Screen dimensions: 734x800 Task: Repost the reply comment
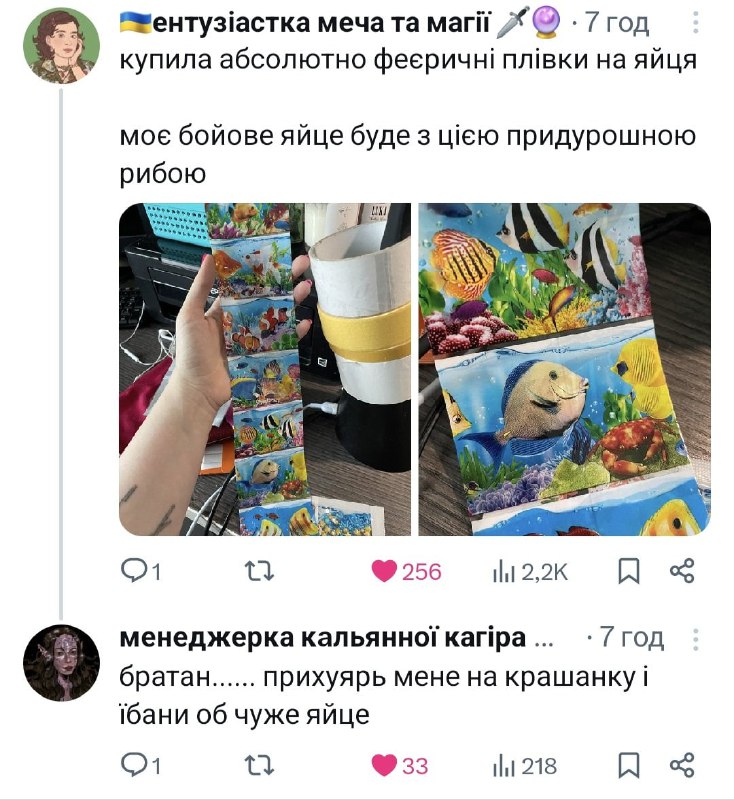260,765
